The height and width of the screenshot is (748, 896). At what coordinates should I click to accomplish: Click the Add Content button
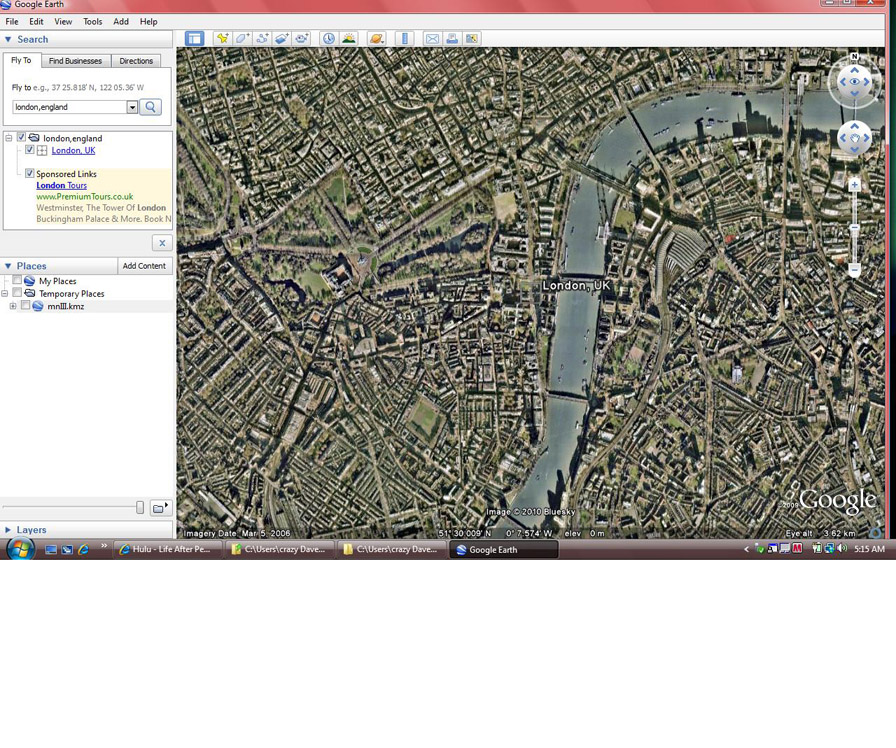144,266
